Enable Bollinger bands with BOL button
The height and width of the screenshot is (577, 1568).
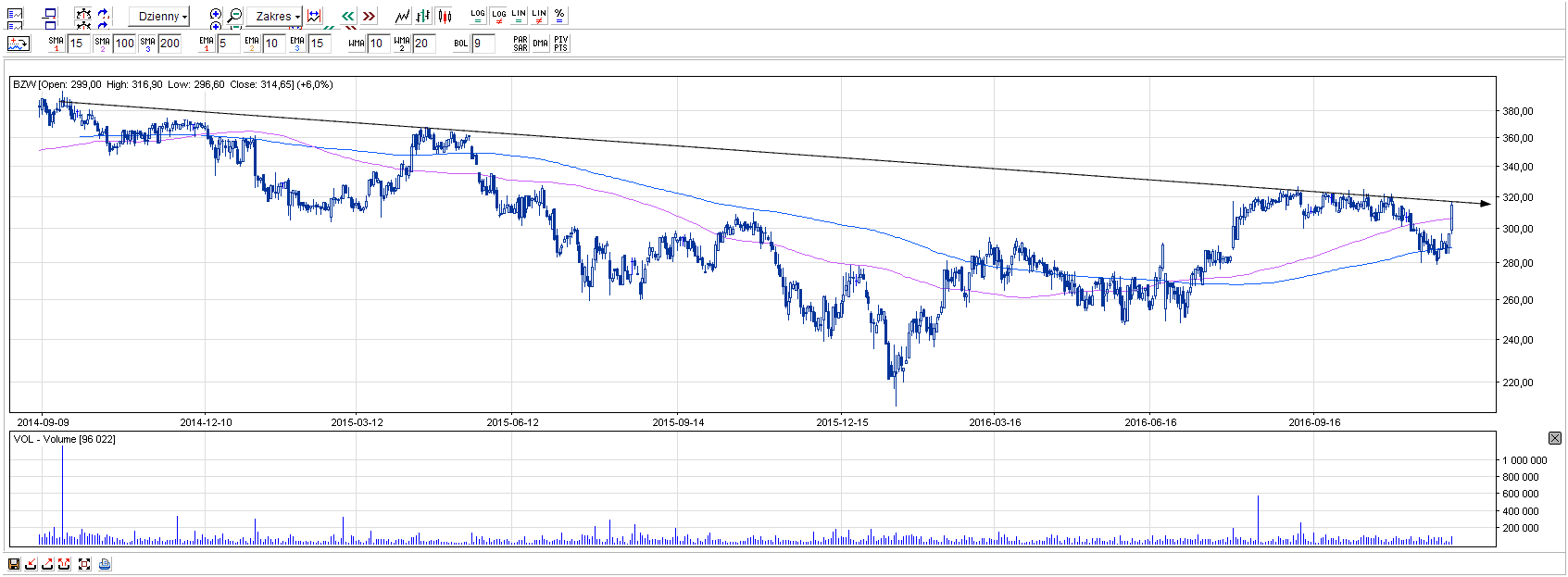tap(460, 44)
